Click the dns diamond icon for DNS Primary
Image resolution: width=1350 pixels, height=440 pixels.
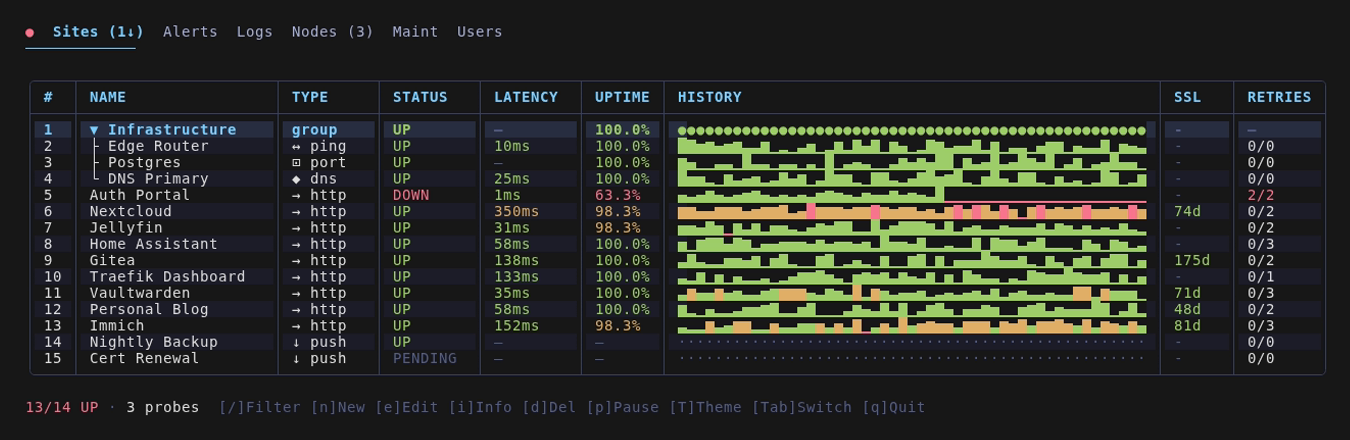click(x=296, y=179)
